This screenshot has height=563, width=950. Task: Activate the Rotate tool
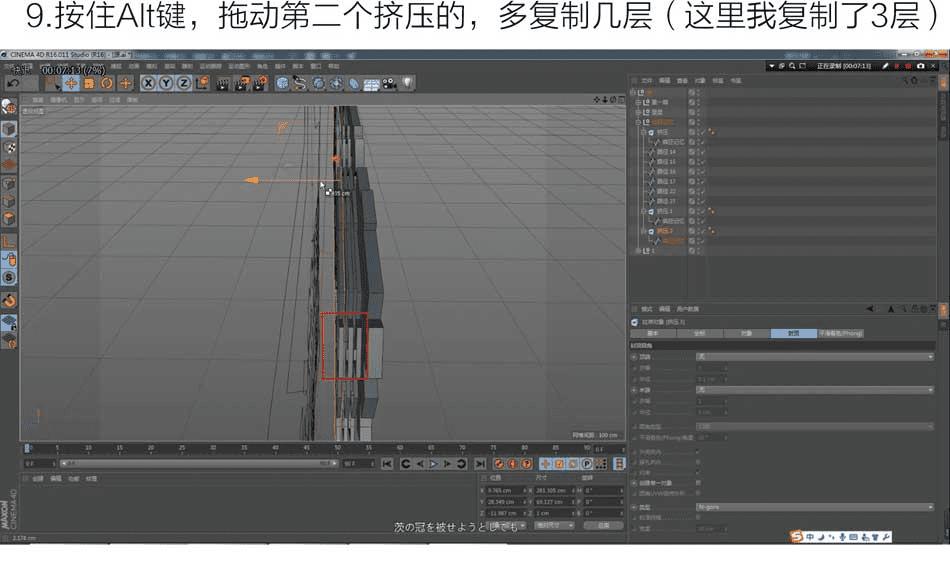[x=107, y=83]
